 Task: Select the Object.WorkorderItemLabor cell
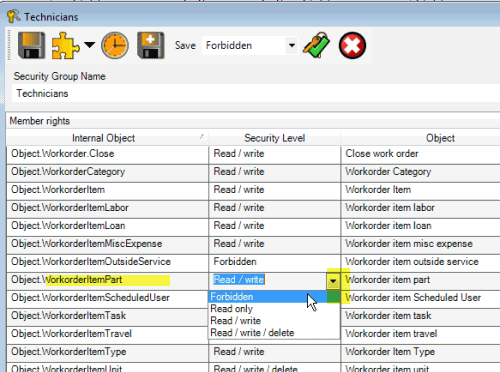pos(107,208)
